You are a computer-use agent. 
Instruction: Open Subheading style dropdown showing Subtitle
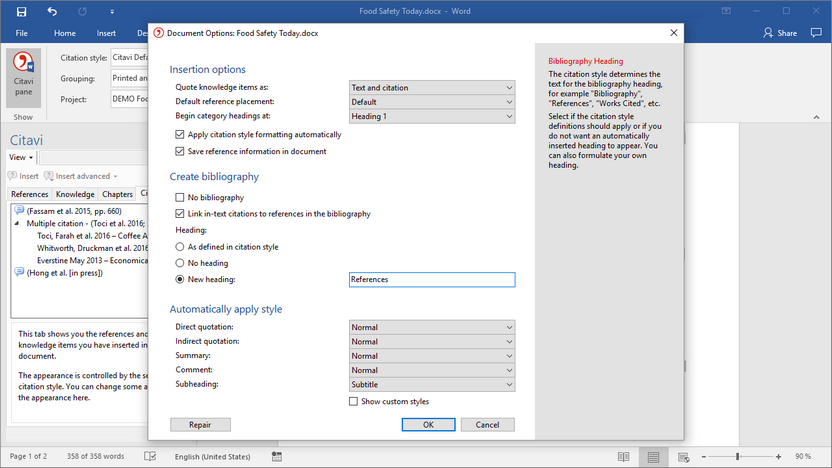[x=432, y=385]
